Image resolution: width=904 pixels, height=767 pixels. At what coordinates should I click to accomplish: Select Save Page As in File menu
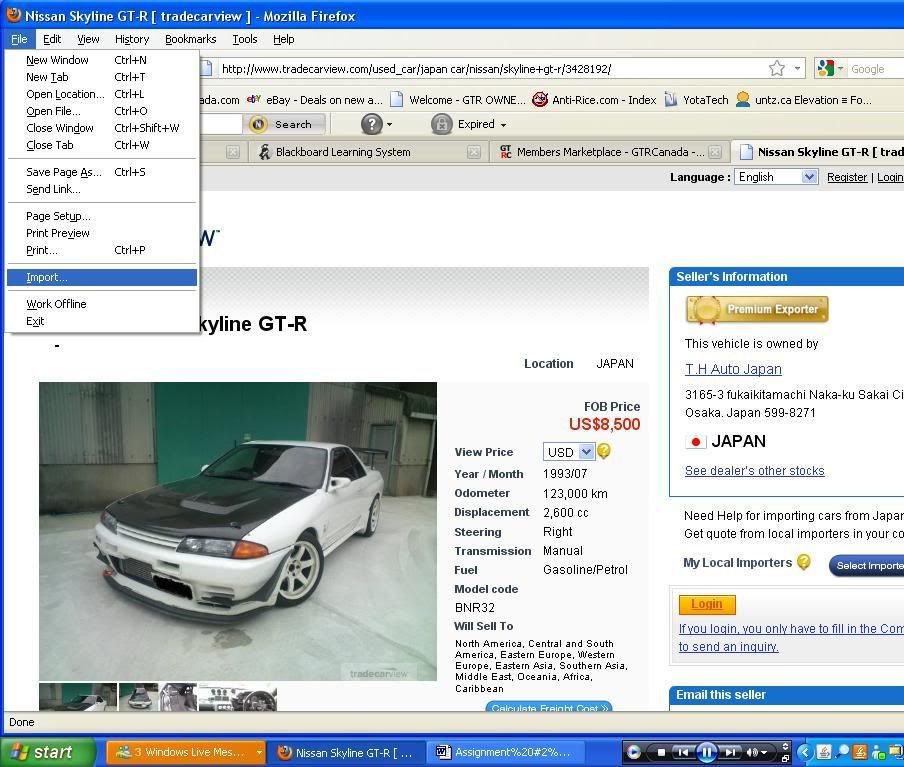(x=102, y=172)
